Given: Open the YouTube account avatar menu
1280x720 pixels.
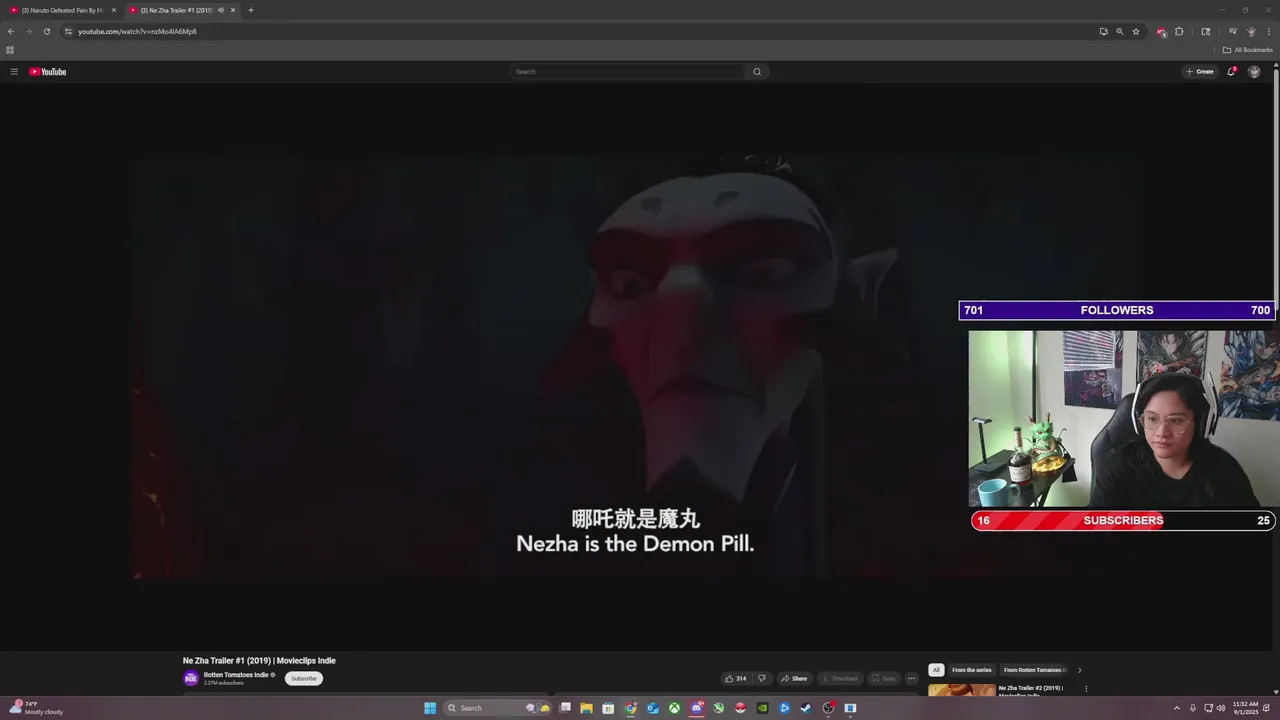Looking at the screenshot, I should click(x=1254, y=71).
